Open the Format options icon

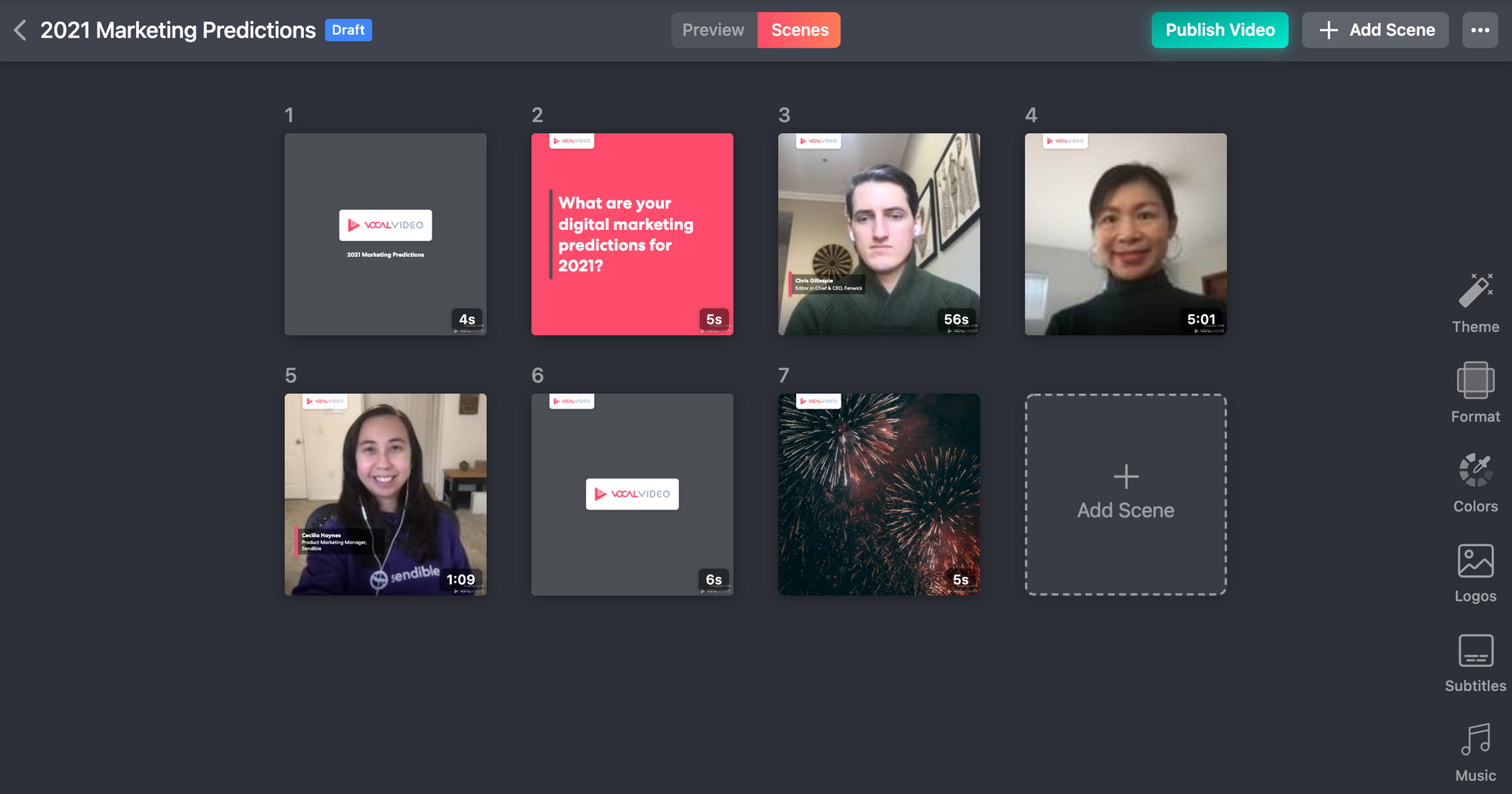pyautogui.click(x=1475, y=381)
